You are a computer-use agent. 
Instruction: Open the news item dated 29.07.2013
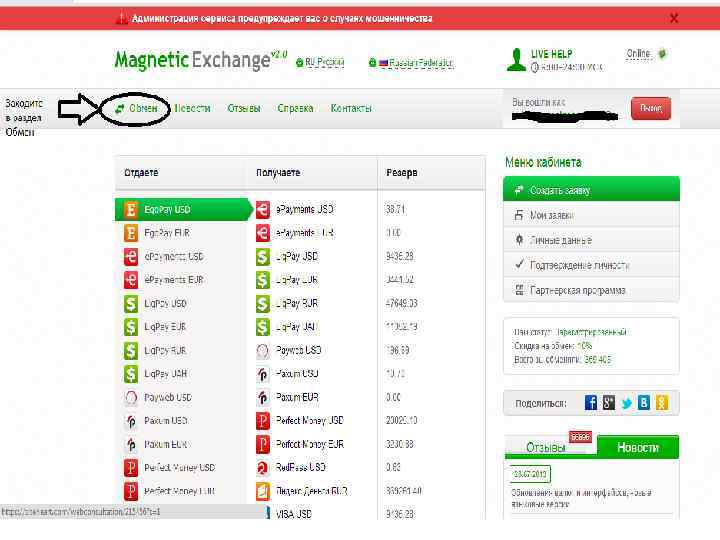[x=530, y=474]
